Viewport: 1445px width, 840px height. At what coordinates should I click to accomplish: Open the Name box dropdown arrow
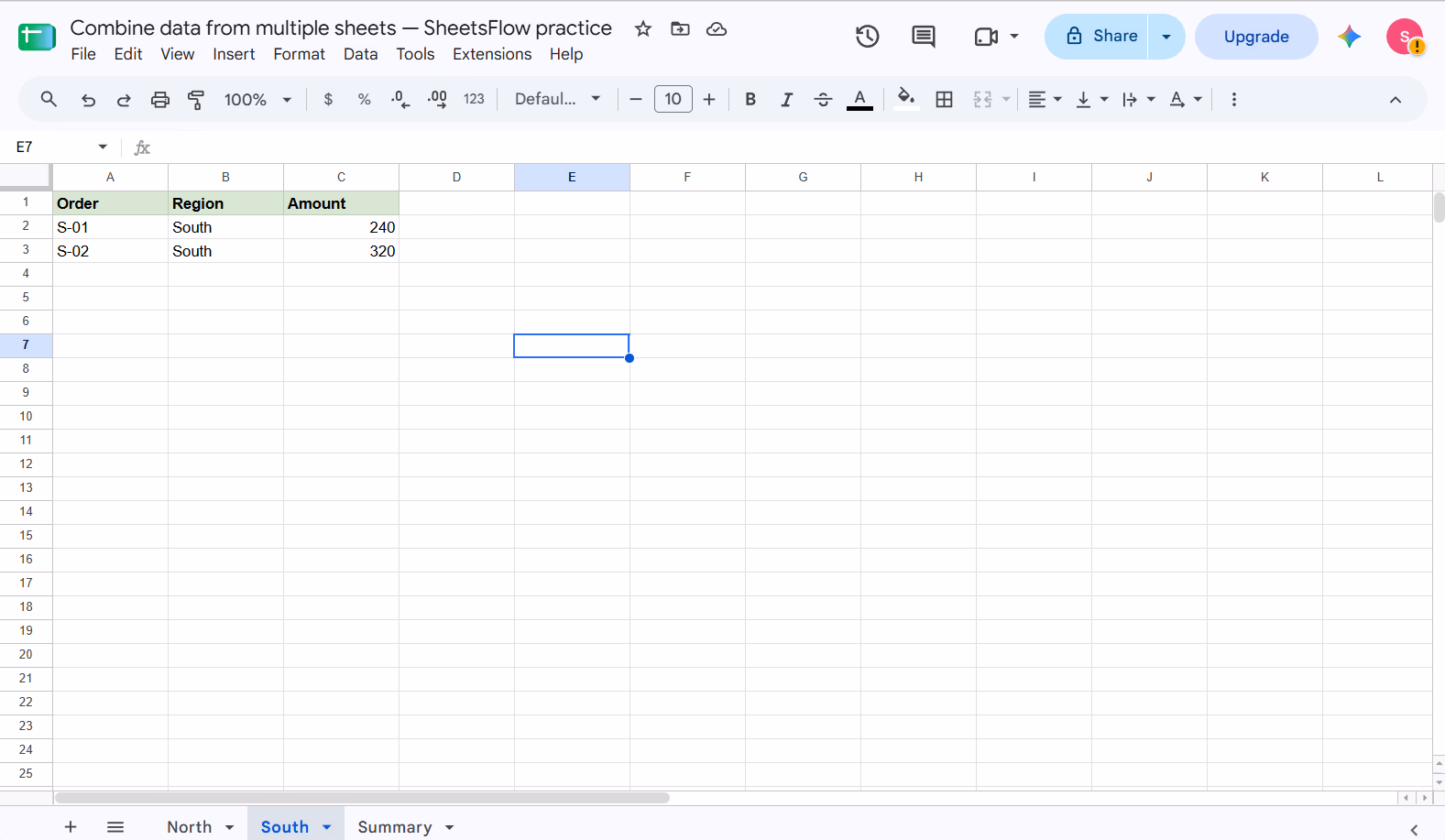point(103,147)
